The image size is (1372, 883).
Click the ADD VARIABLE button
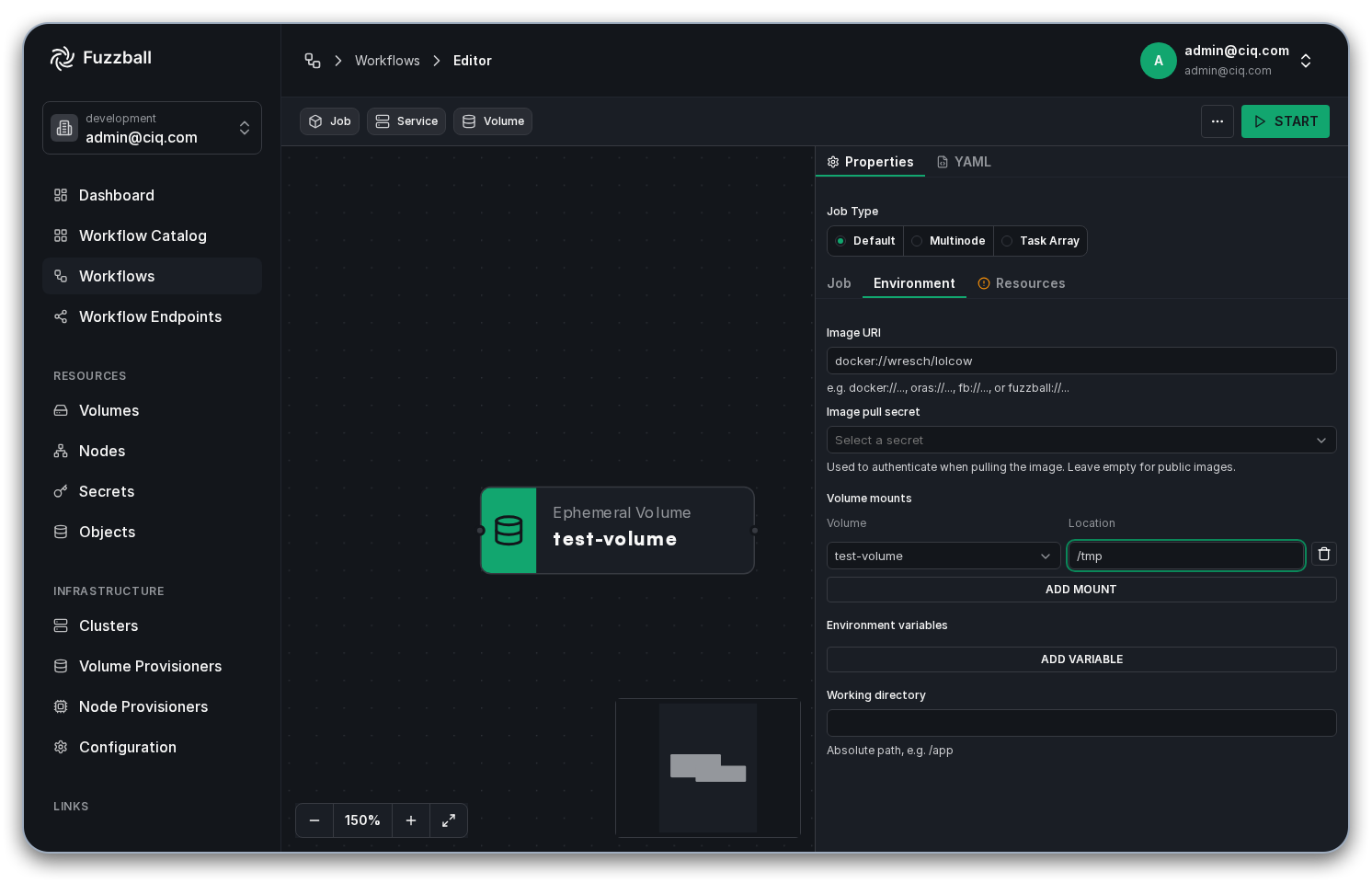pyautogui.click(x=1081, y=659)
